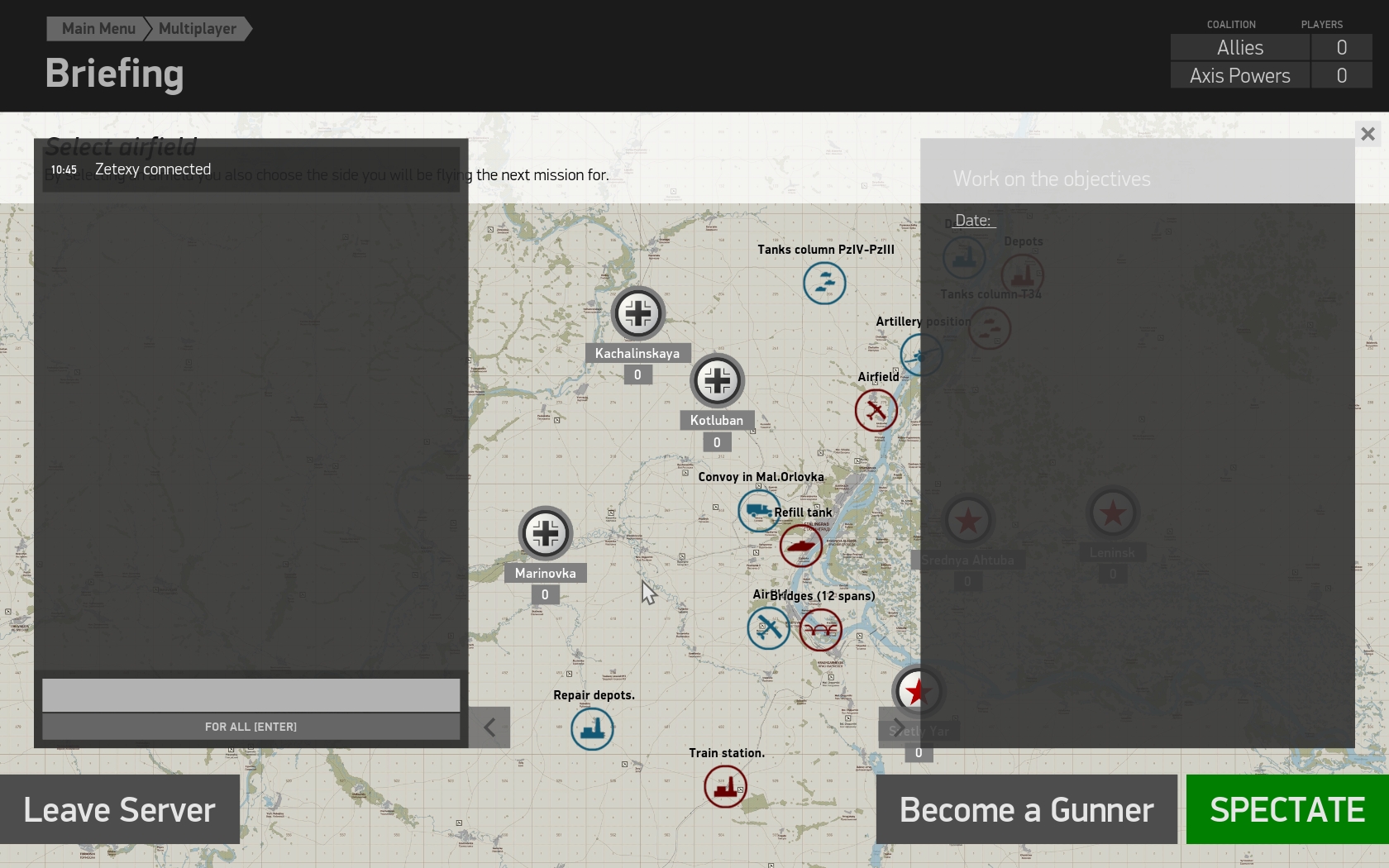The image size is (1389, 868).
Task: Select the Srednya Ahtuba red star airfield
Action: tap(968, 521)
